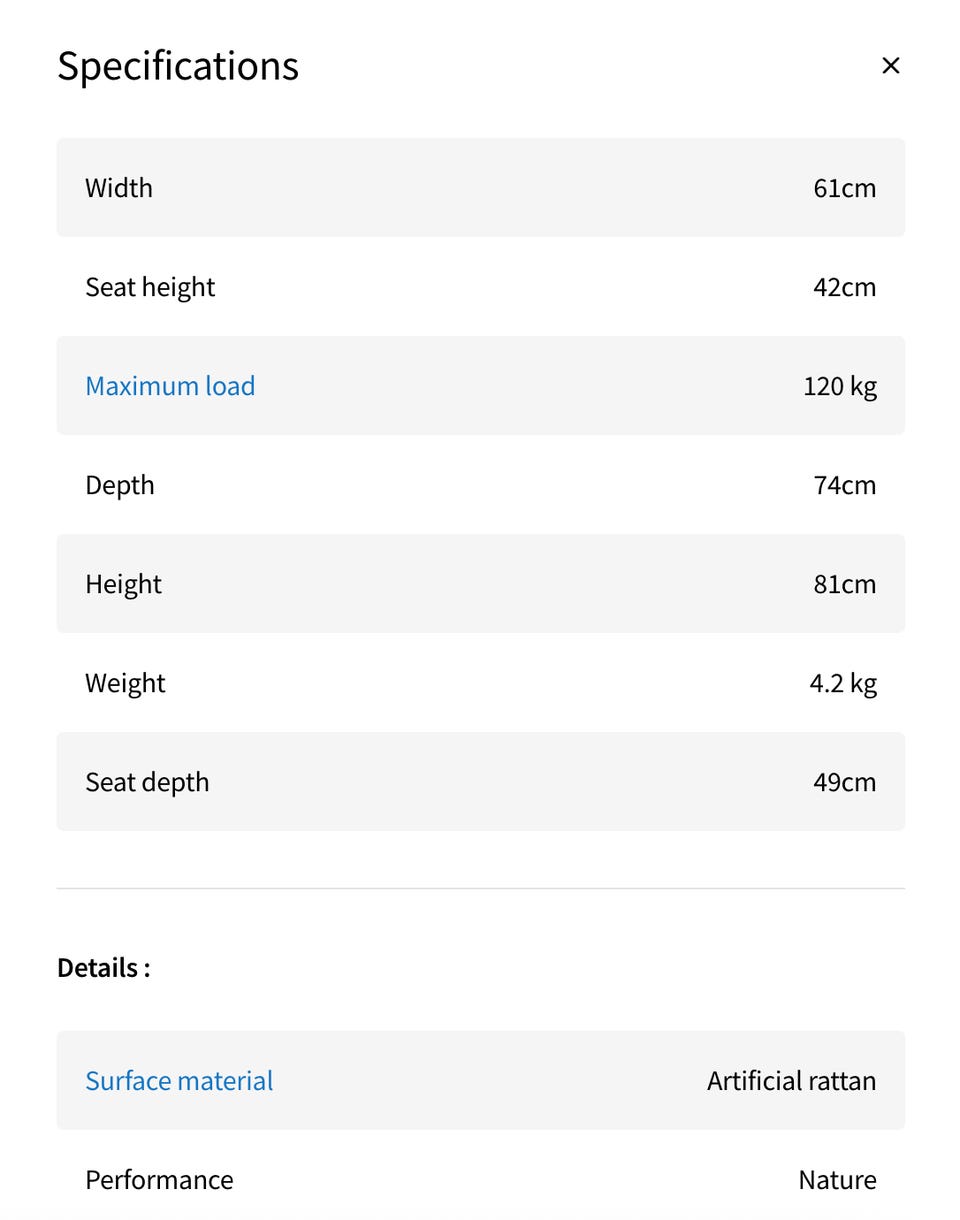The image size is (960, 1220).
Task: Close the Specifications panel
Action: point(890,66)
